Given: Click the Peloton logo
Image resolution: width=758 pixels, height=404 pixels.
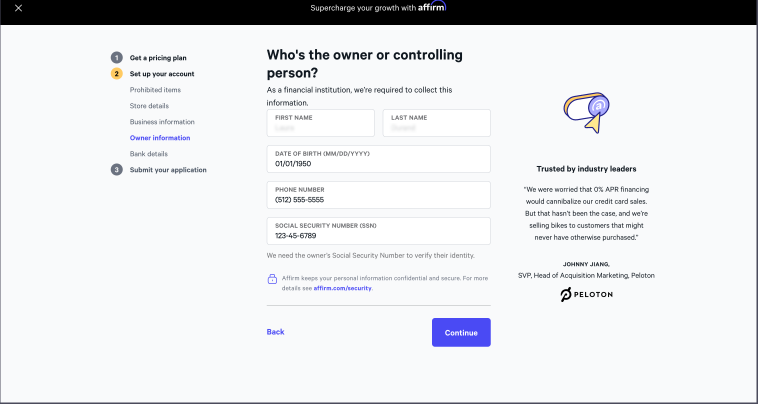Looking at the screenshot, I should pos(586,294).
